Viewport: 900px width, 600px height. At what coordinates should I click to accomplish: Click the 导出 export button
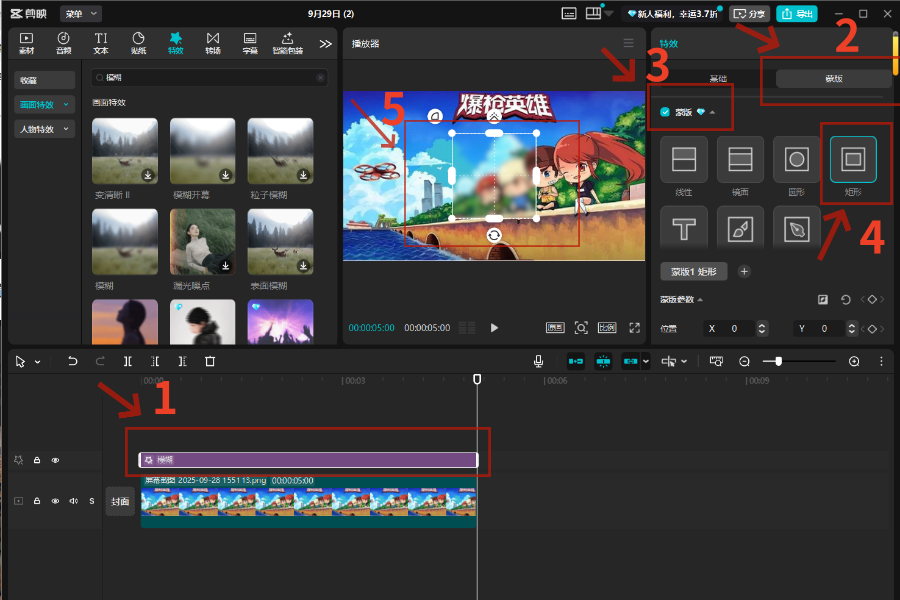coord(797,13)
